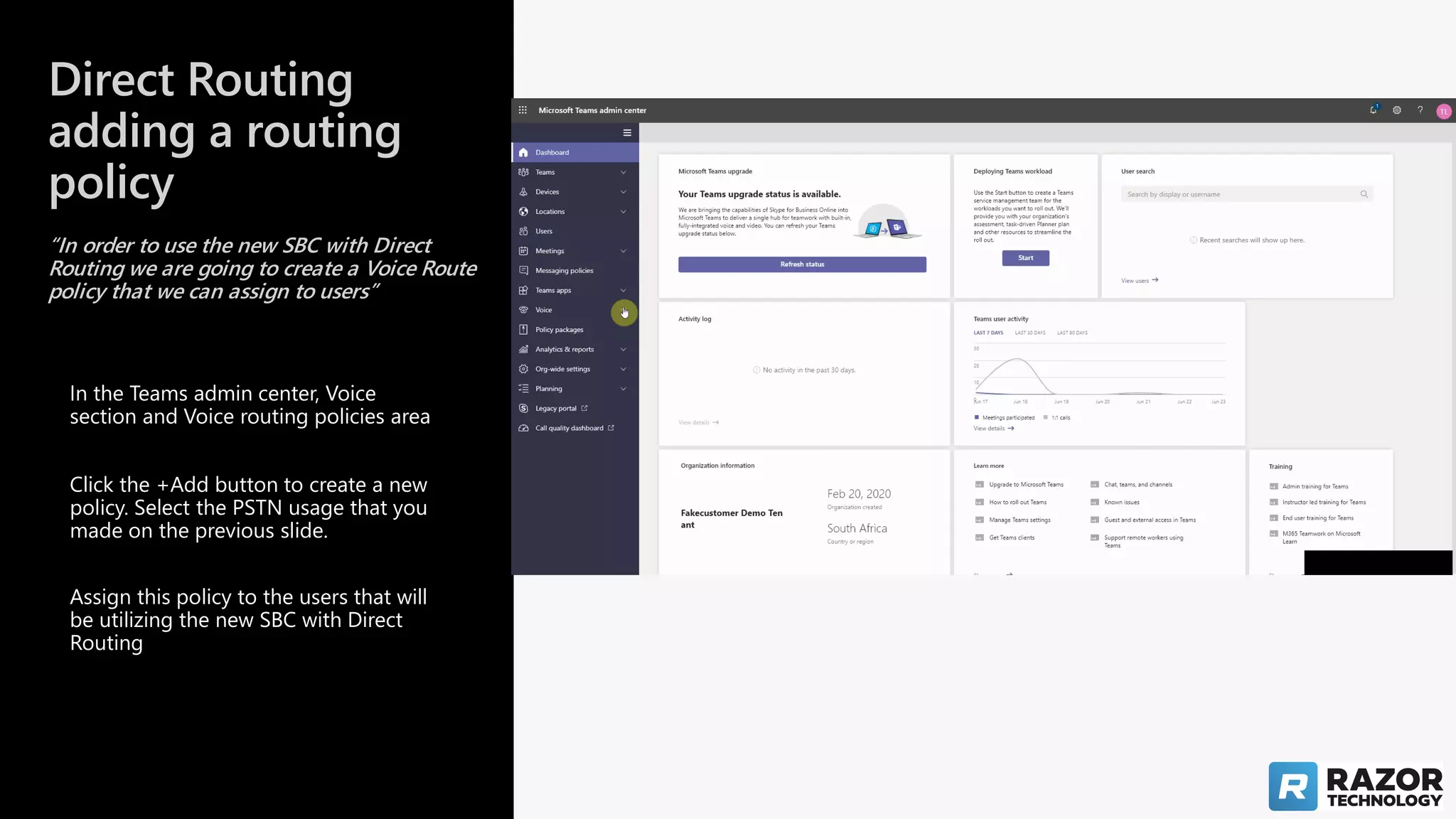This screenshot has height=819, width=1456.
Task: Click the Dashboard home icon
Action: 524,153
